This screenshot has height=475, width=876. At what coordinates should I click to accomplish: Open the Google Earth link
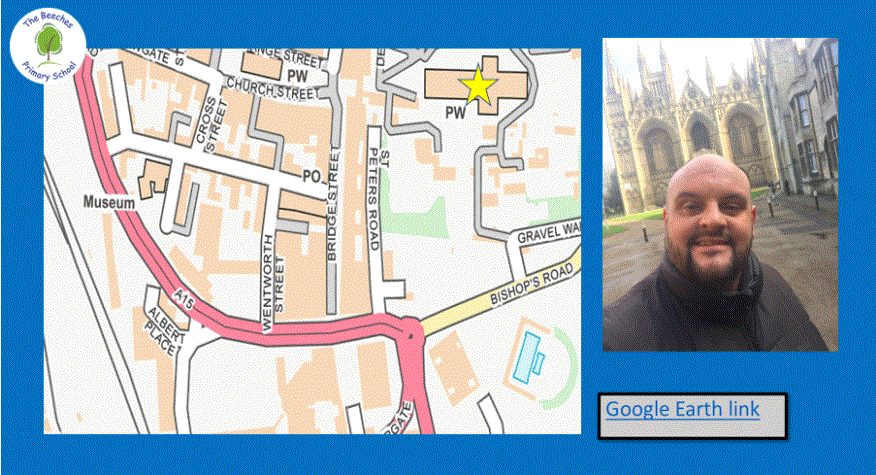tap(682, 409)
